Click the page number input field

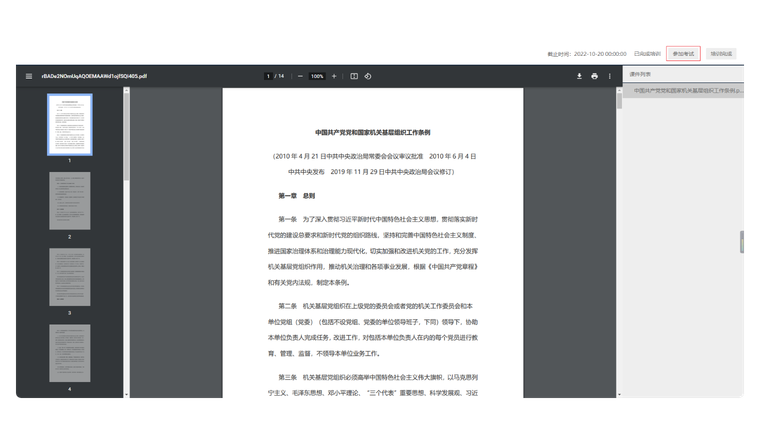(x=268, y=76)
